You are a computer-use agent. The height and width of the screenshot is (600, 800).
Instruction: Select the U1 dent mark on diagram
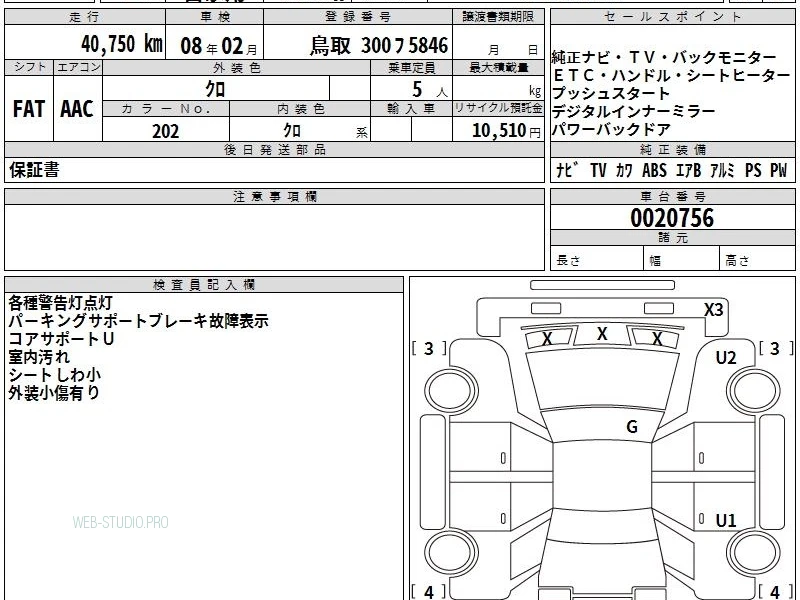[x=726, y=520]
